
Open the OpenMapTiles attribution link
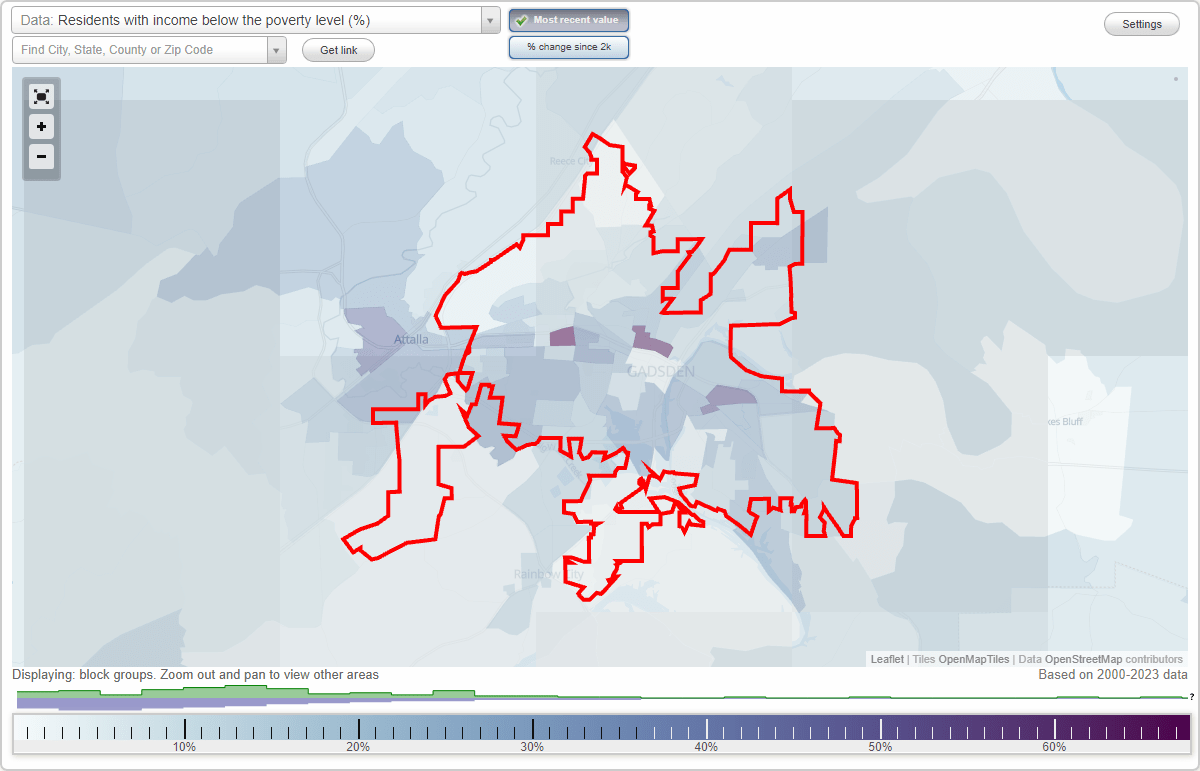click(974, 659)
